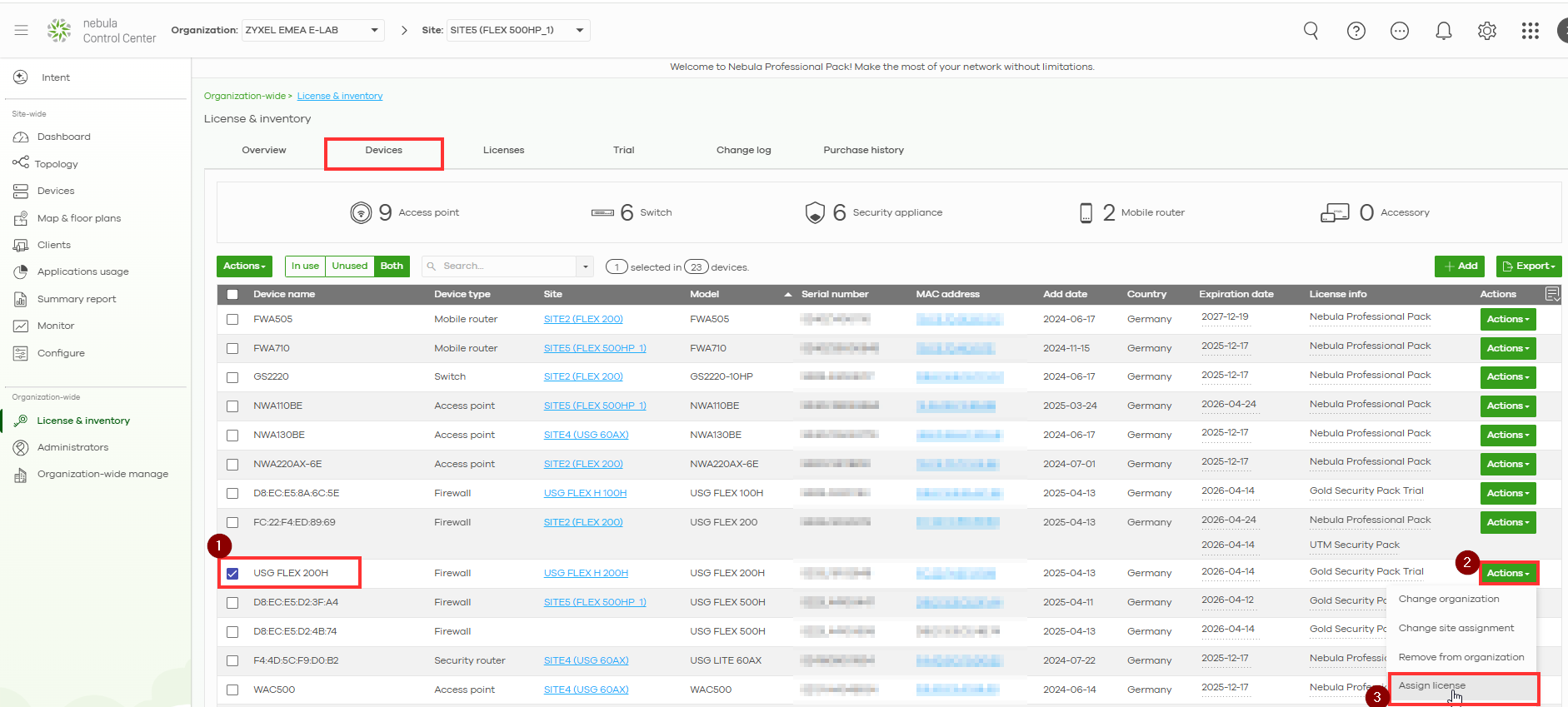Open SITE2 (FLEX 200) link in FWA505 row
Screen dimensions: 1568x707
(583, 319)
